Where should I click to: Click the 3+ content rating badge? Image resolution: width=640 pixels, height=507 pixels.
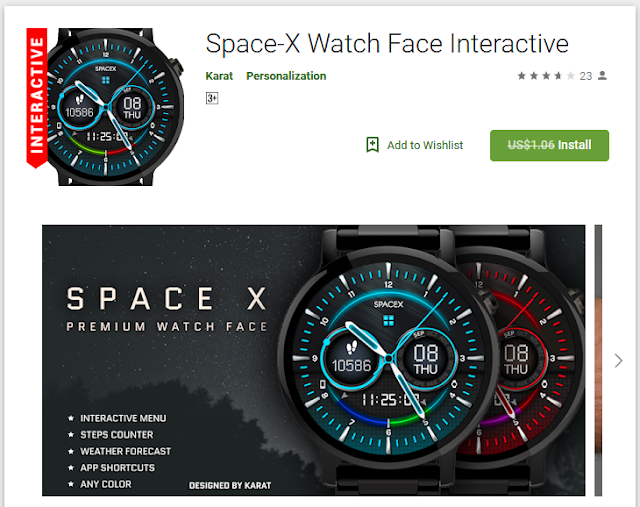212,98
